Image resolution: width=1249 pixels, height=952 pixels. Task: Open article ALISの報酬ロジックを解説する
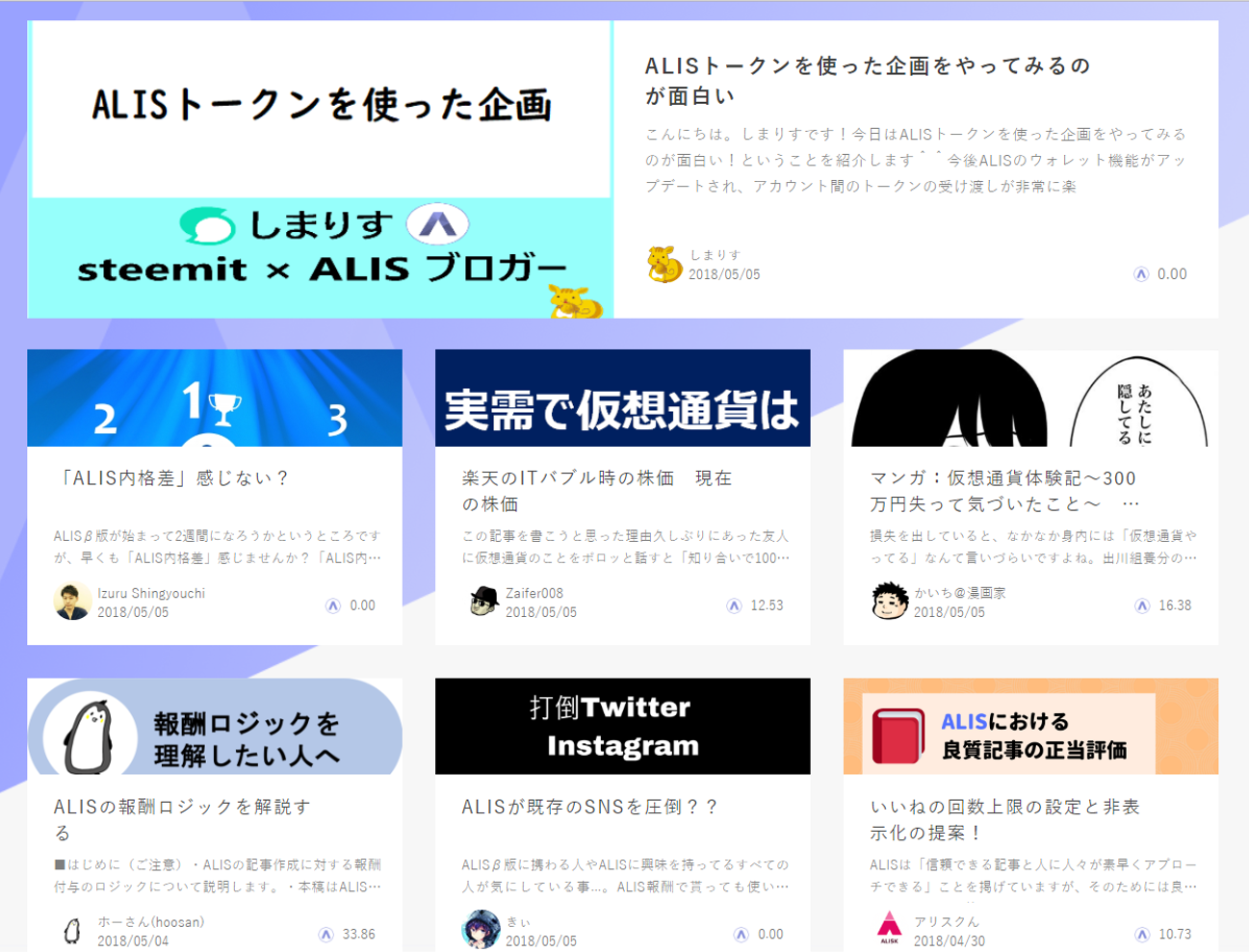[183, 819]
